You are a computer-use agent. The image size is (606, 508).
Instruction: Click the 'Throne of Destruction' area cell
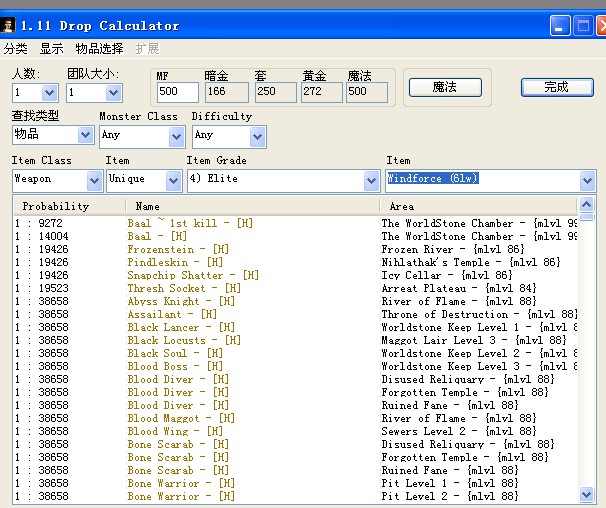[479, 314]
